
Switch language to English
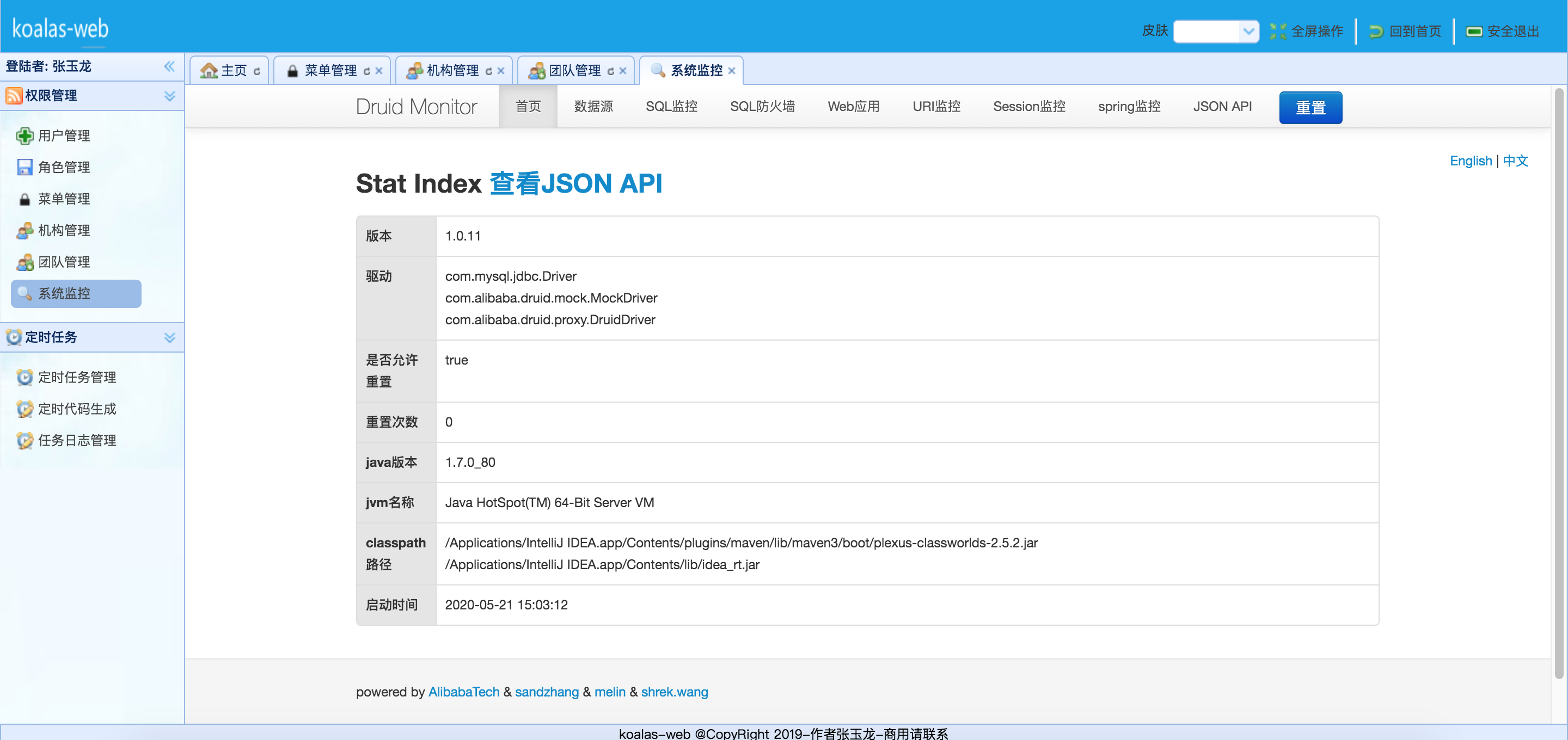point(1471,161)
